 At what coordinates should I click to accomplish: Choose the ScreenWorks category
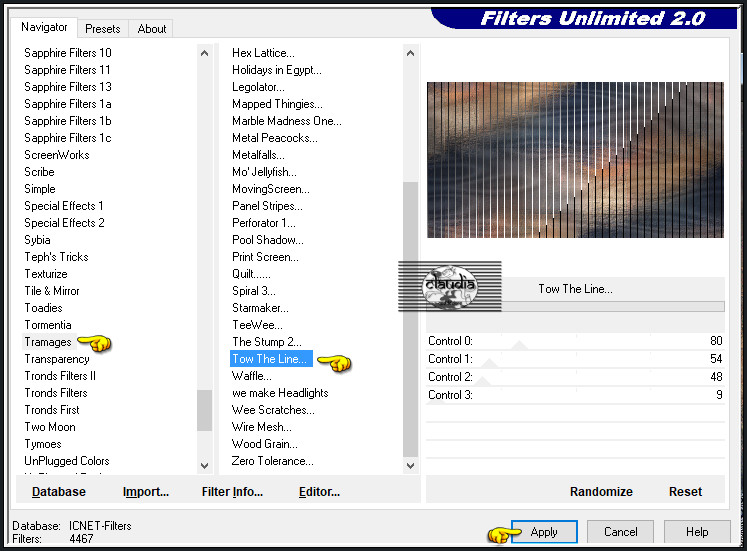point(57,155)
